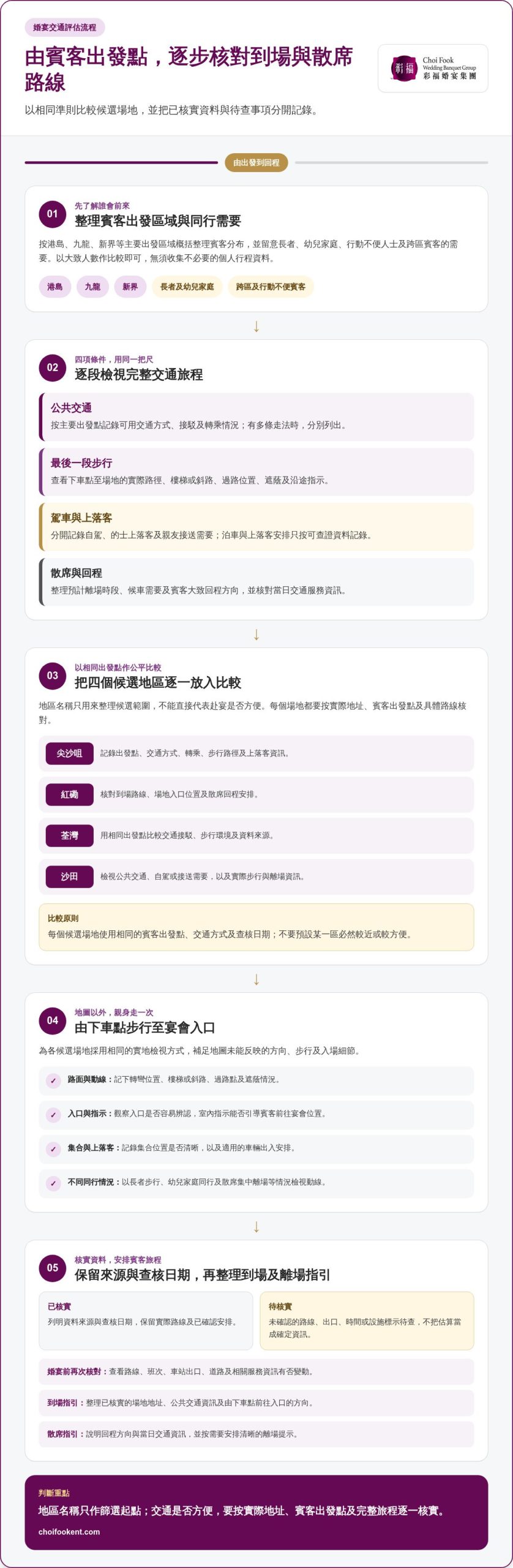Click the checkmark icon beside 入口與指示

click(x=53, y=1115)
